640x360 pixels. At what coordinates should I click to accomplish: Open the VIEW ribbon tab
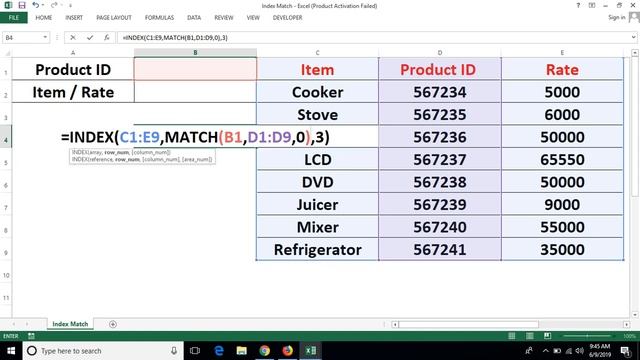pyautogui.click(x=253, y=18)
